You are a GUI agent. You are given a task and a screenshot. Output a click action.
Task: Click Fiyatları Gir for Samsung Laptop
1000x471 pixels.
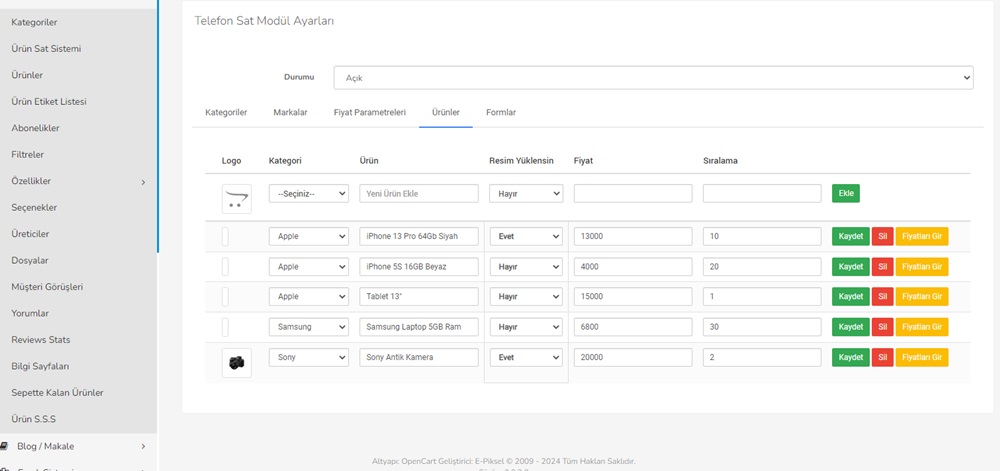(922, 327)
